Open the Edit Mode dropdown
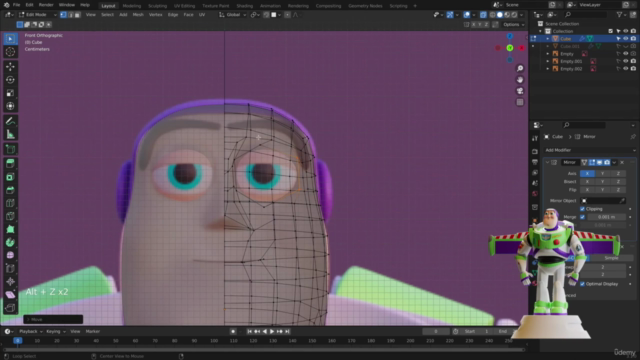The height and width of the screenshot is (360, 640). 37,15
